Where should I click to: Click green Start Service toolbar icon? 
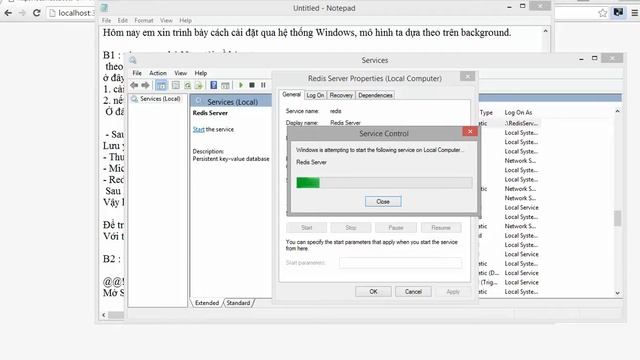[241, 85]
